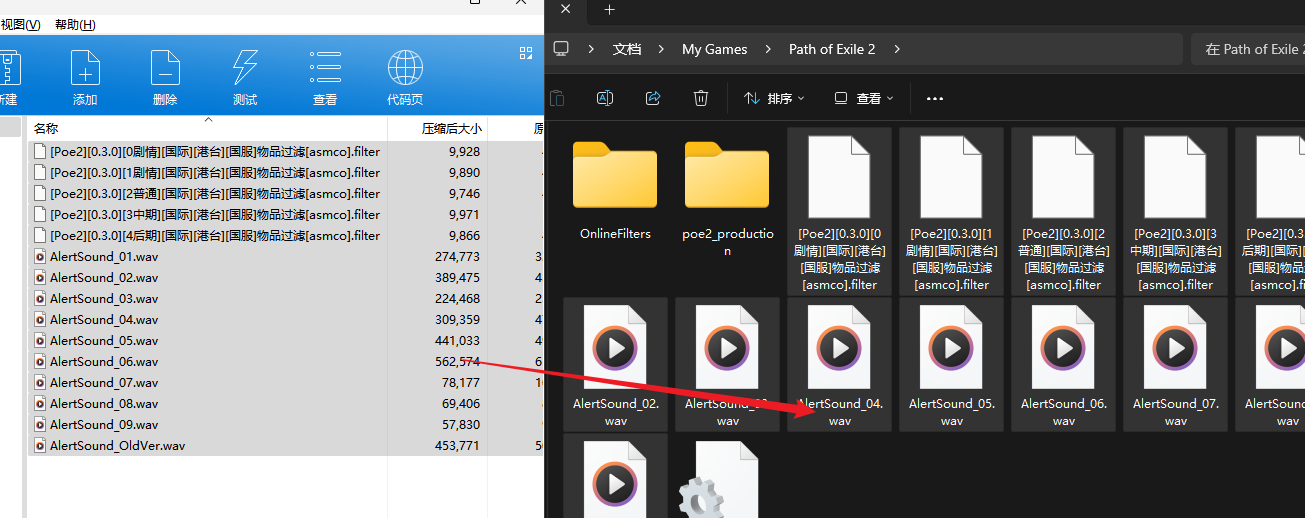1305x518 pixels.
Task: Open a new Explorer tab with plus button
Action: point(609,10)
